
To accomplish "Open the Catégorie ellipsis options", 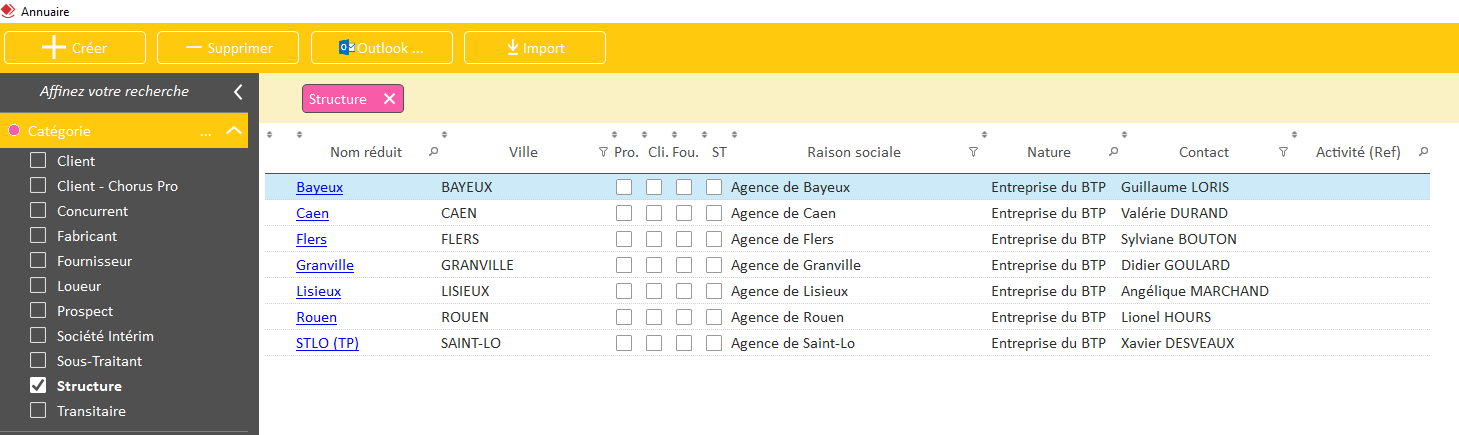I will 205,131.
